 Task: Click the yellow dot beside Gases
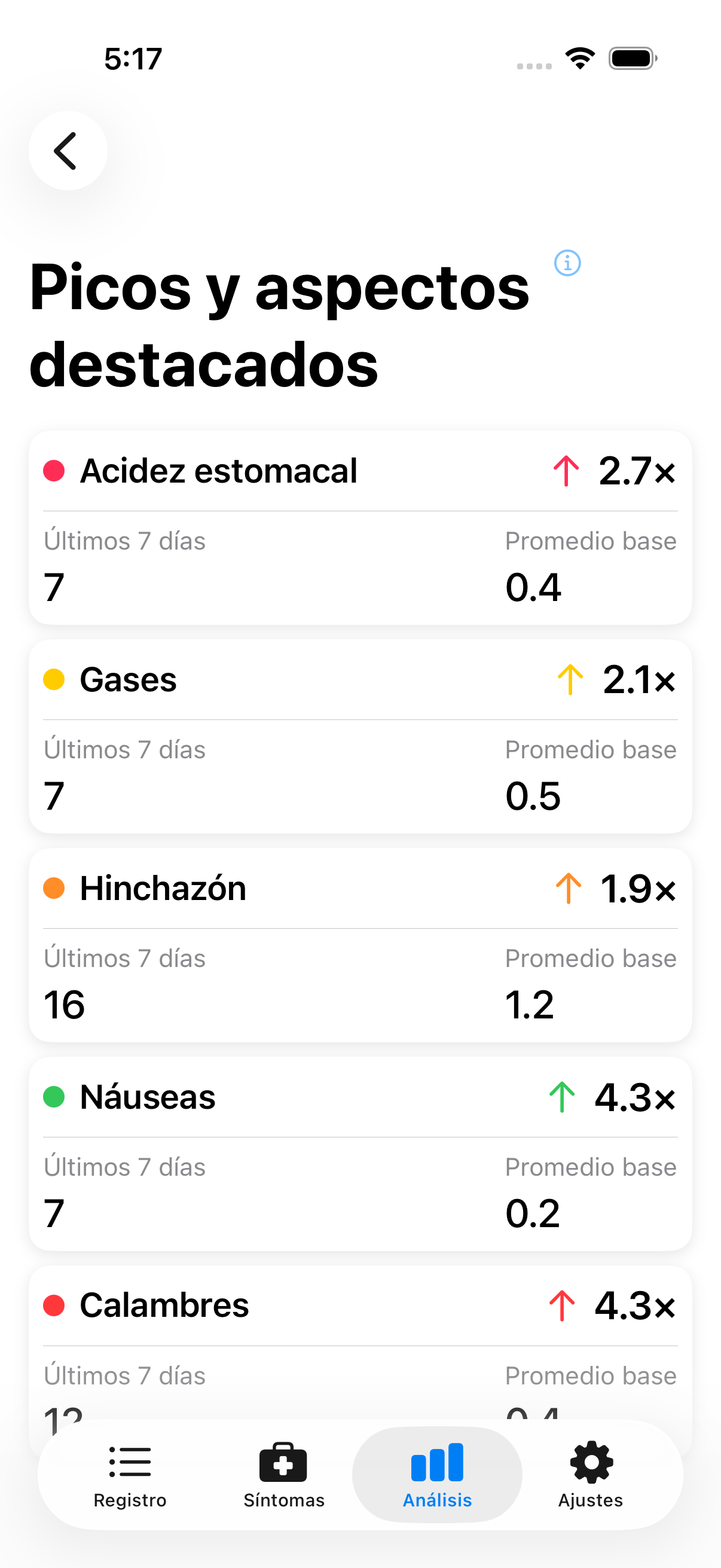coord(54,680)
